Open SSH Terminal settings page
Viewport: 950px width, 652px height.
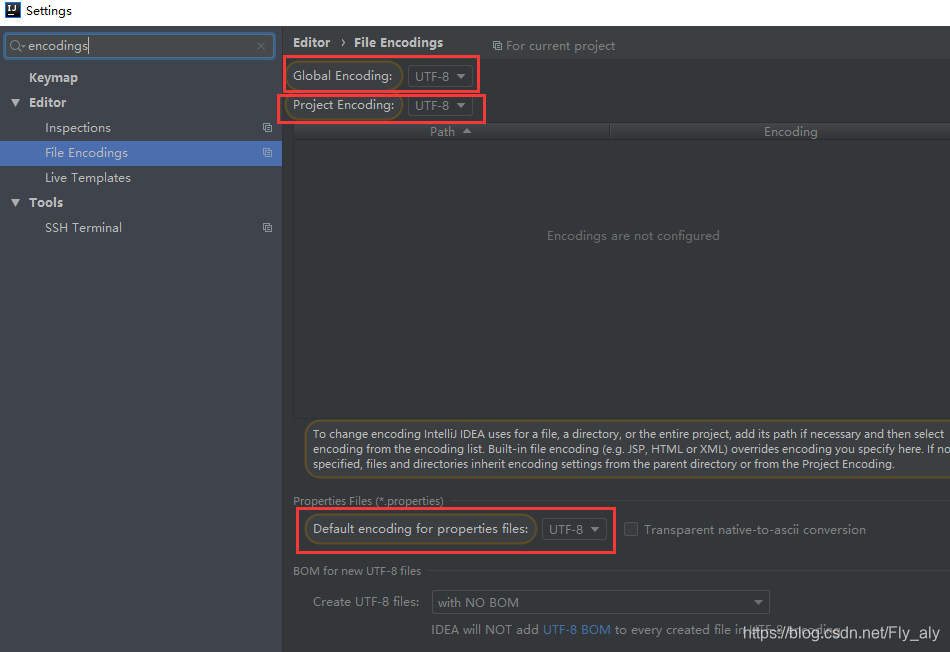pos(83,228)
